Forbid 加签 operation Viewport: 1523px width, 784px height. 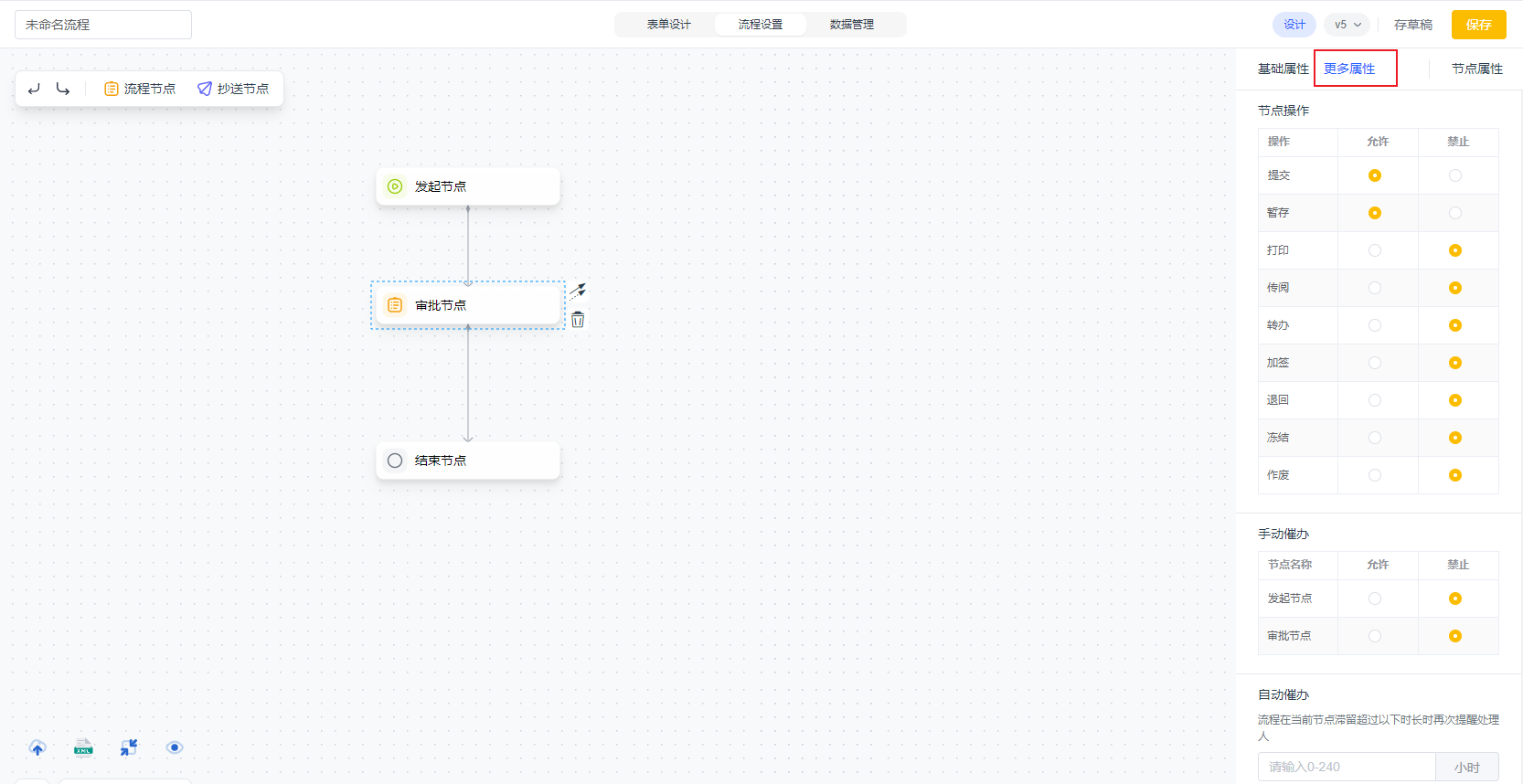(1455, 363)
